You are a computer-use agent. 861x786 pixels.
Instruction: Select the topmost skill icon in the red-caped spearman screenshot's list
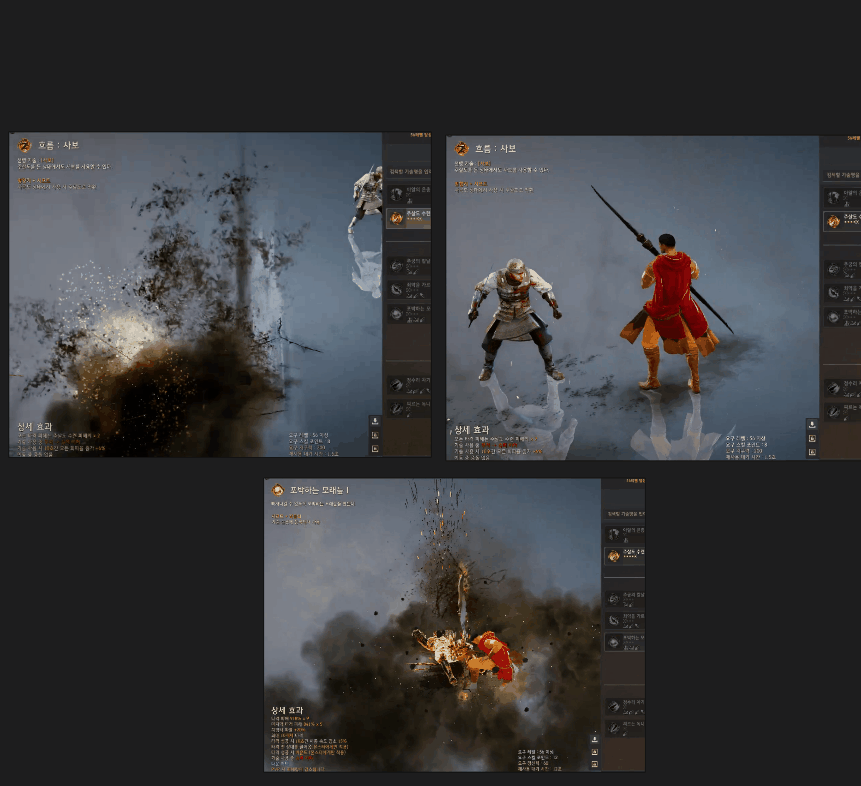pos(834,197)
